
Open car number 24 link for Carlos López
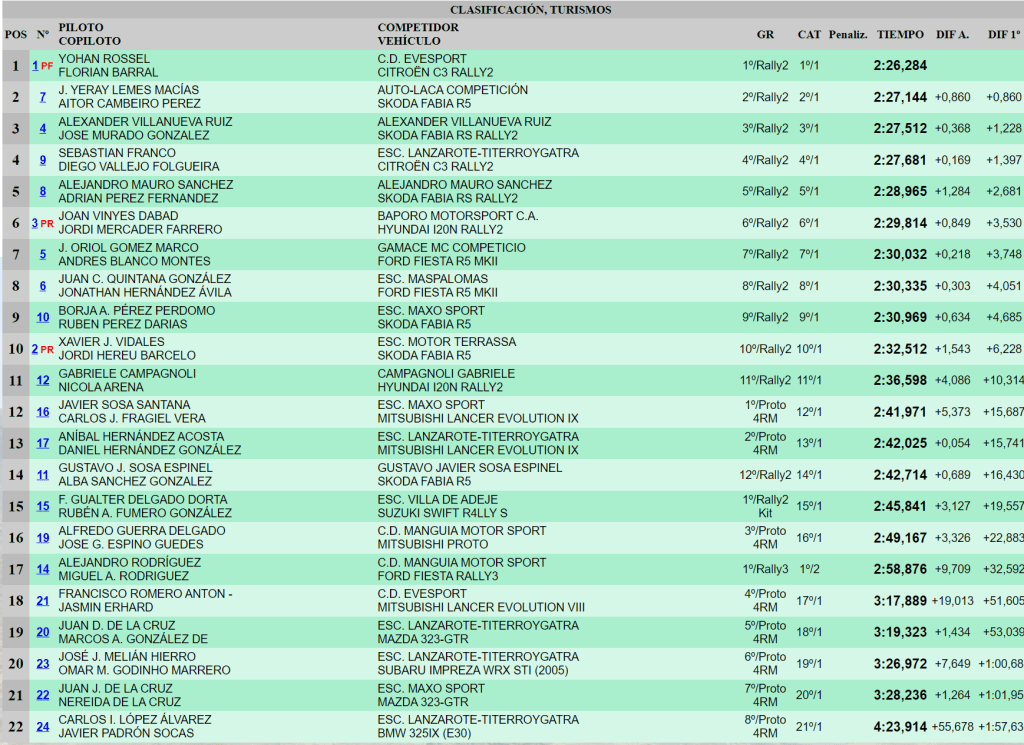43,727
